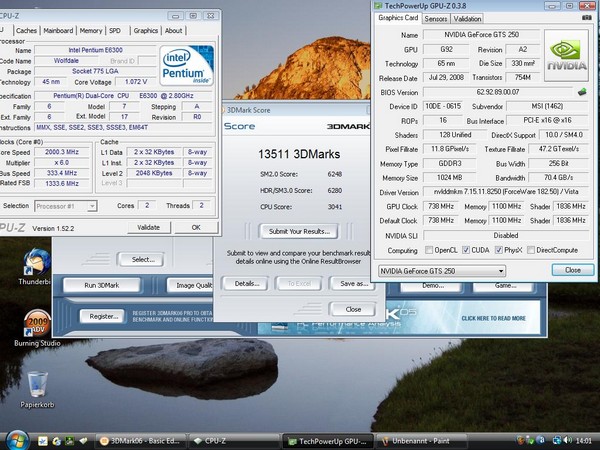Open the volume speaker icon in the system tray
Viewport: 600px width, 450px height.
point(568,440)
